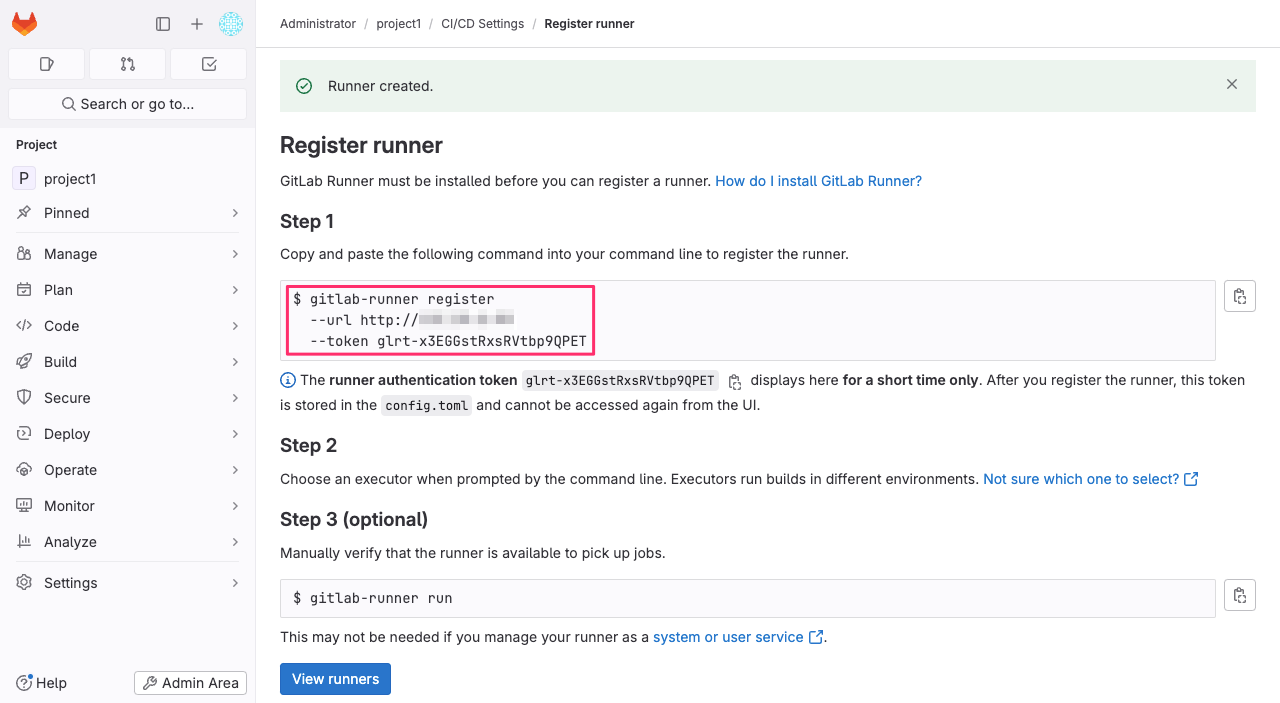The height and width of the screenshot is (703, 1280).
Task: Copy the gitlab-runner register command
Action: coord(1240,296)
